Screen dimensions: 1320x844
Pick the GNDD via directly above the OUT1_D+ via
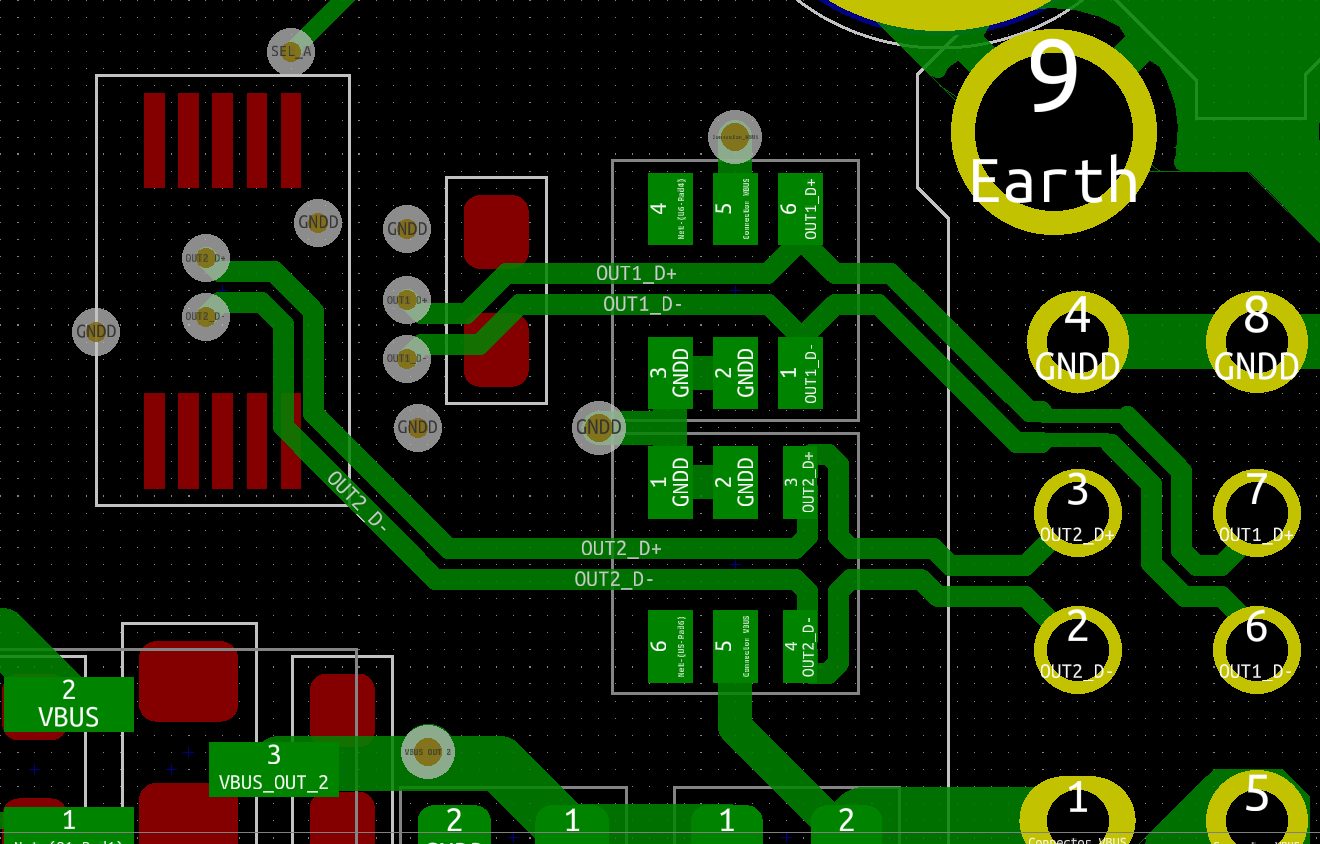(407, 229)
